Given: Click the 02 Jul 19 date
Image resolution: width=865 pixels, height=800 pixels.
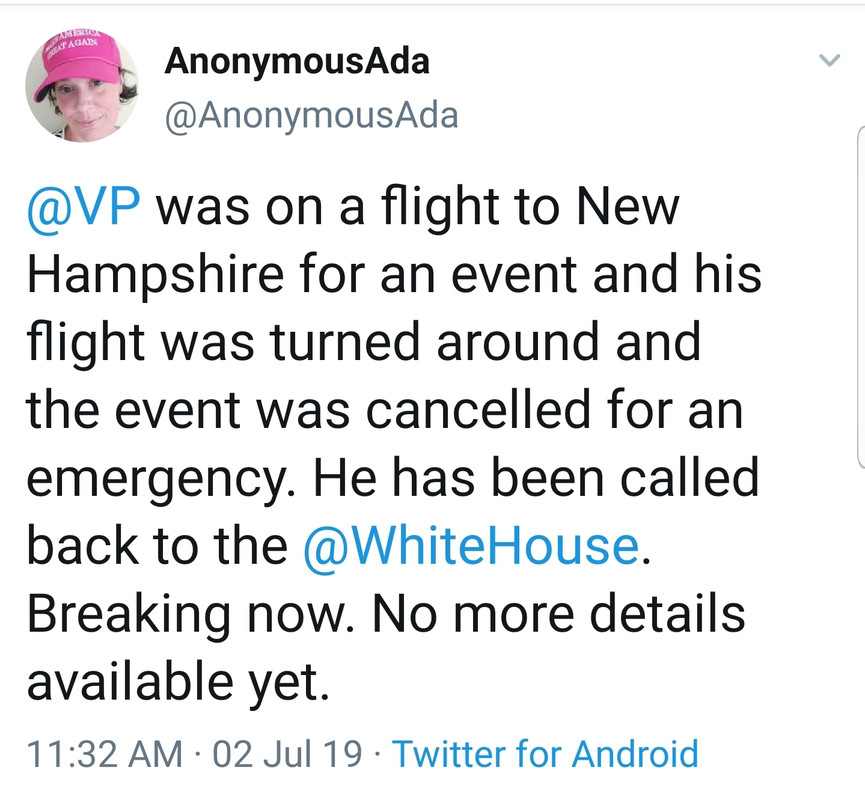Looking at the screenshot, I should (x=288, y=753).
